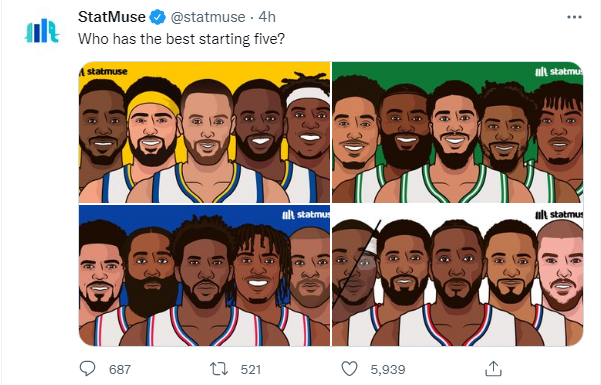Open the tweet's three-dot more menu
The height and width of the screenshot is (385, 601).
tap(574, 17)
